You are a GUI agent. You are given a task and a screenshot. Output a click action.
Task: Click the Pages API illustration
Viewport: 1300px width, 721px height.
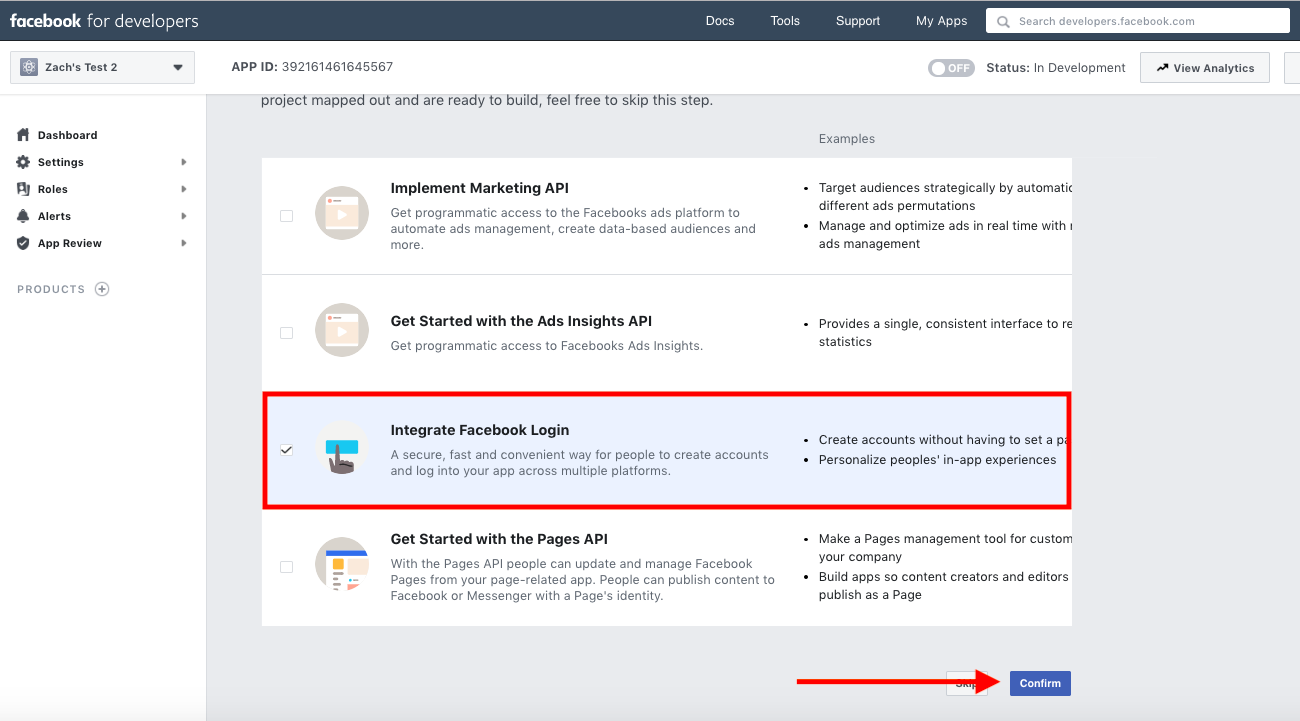pos(342,565)
